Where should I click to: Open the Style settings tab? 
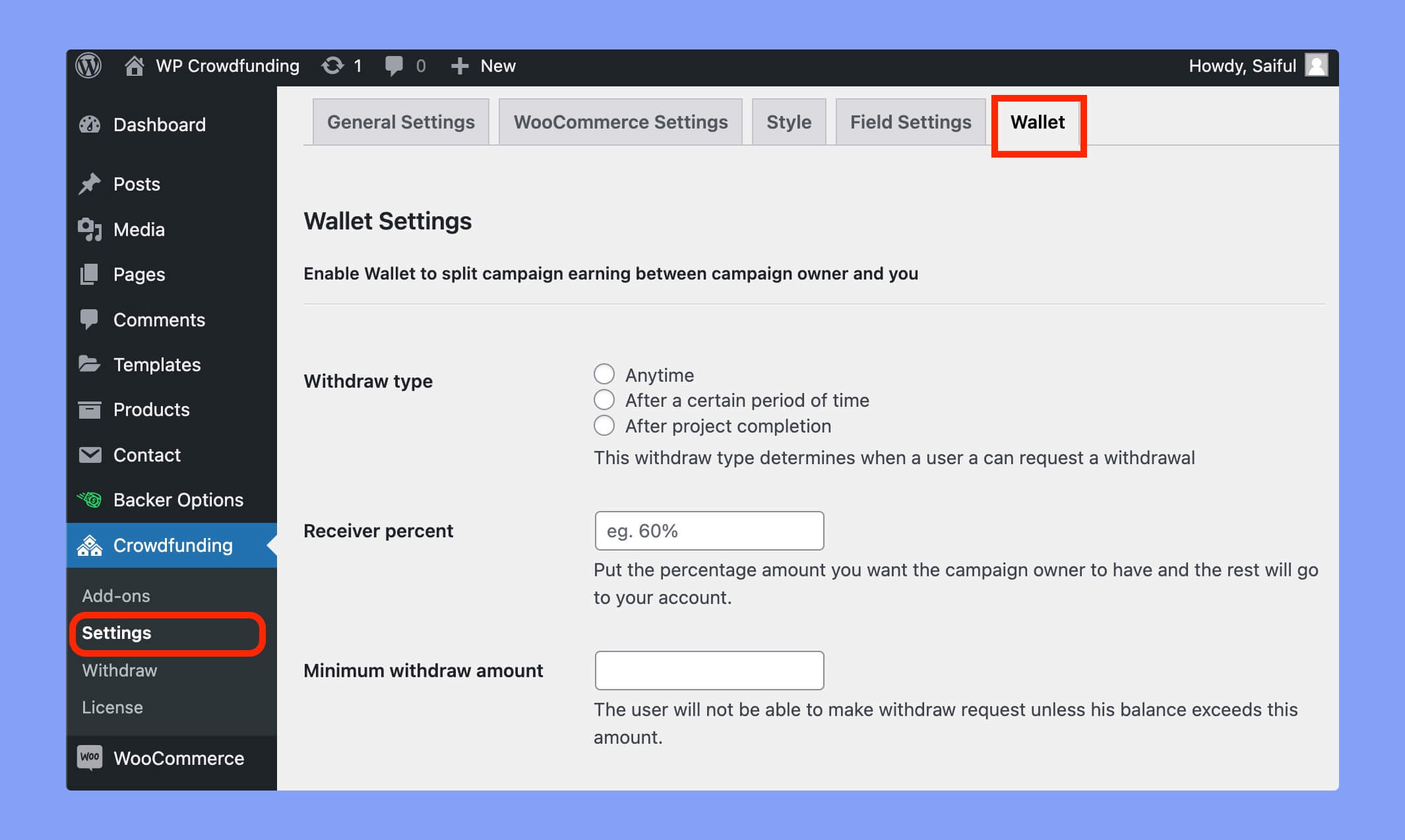pyautogui.click(x=788, y=121)
